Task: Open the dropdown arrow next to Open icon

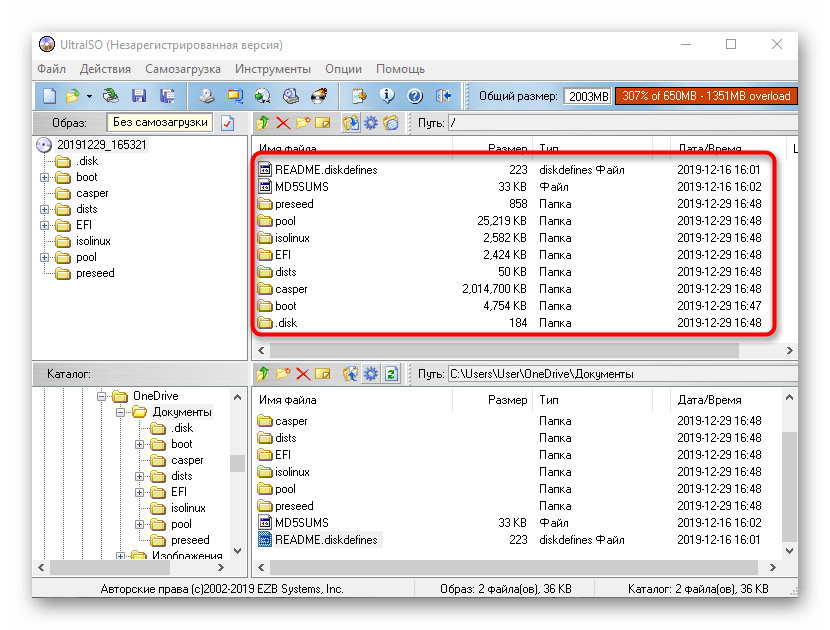Action: coord(89,96)
